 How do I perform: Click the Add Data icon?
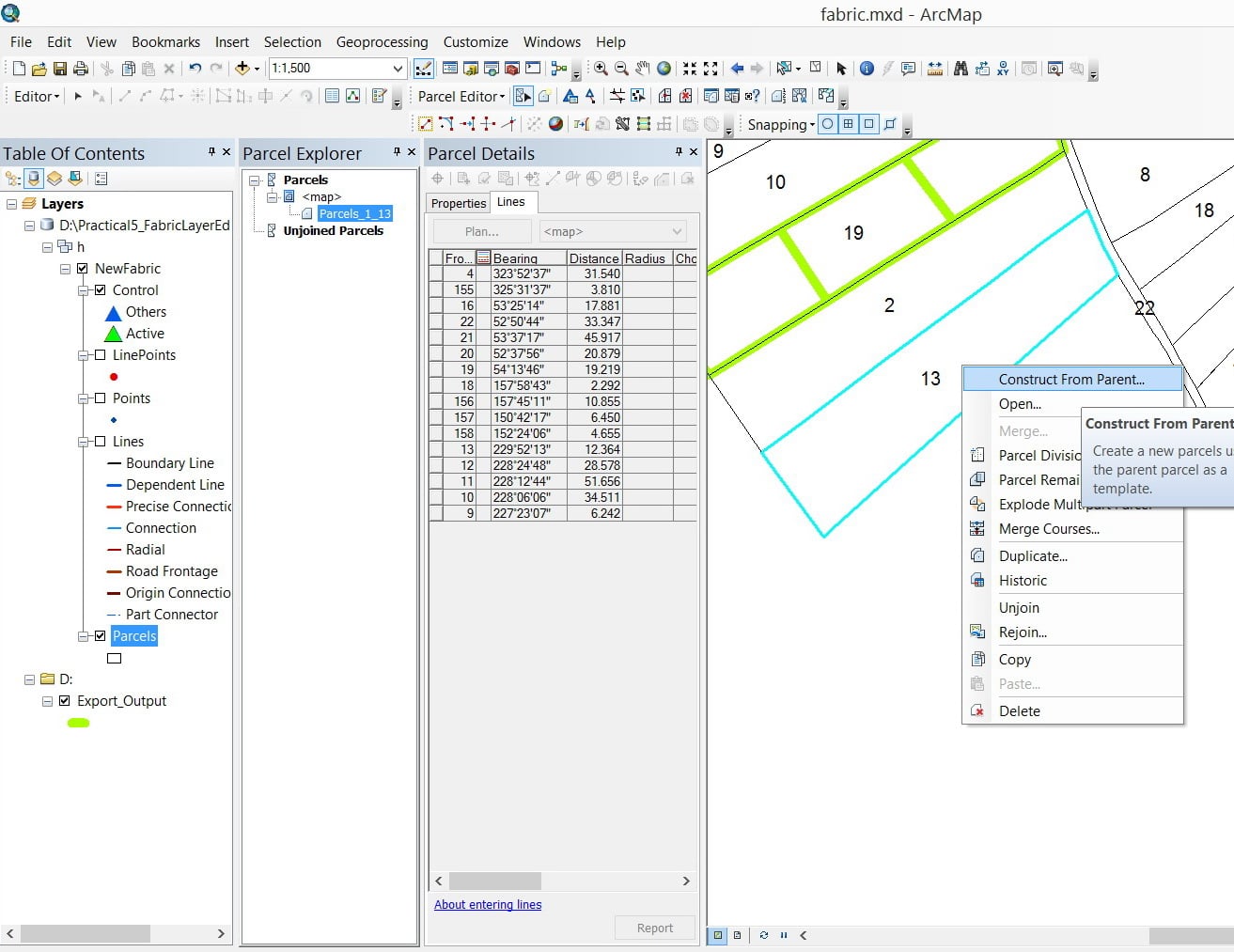tap(242, 69)
